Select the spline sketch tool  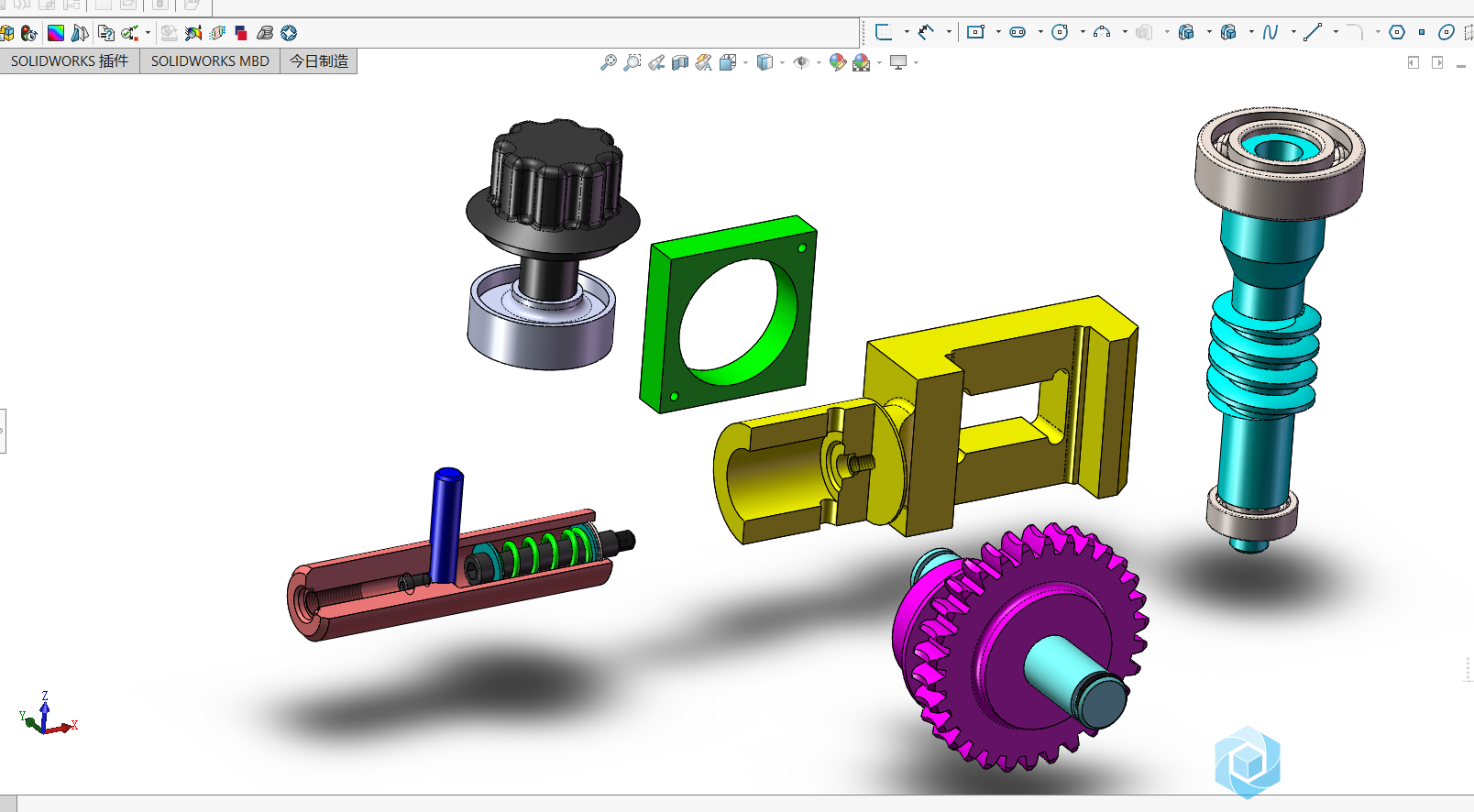[1270, 32]
